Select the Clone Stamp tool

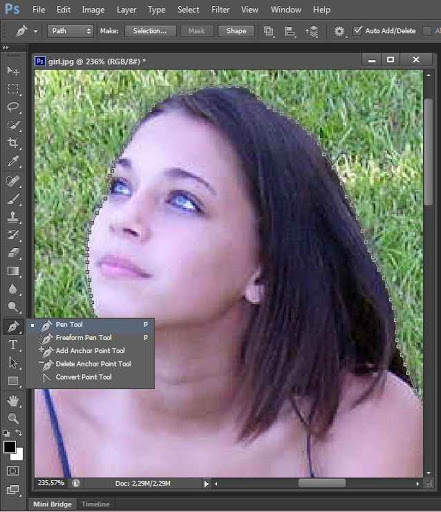(x=13, y=217)
